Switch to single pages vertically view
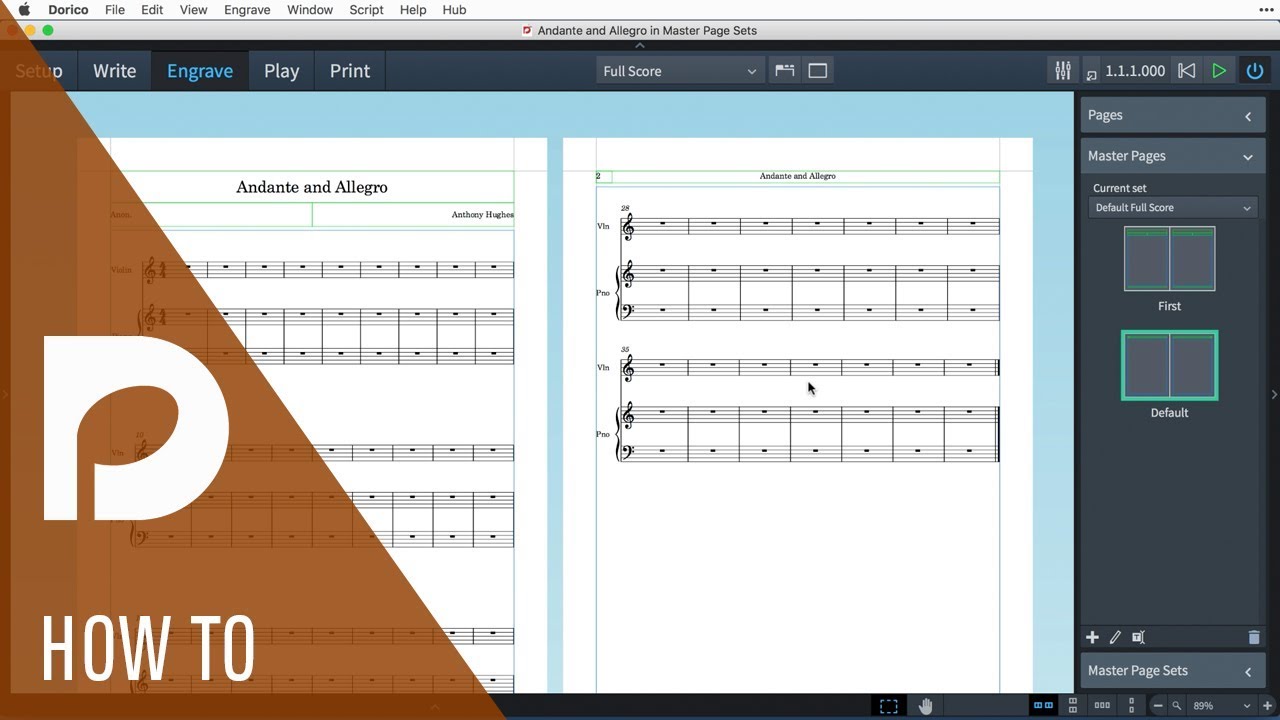Image resolution: width=1280 pixels, height=720 pixels. click(1132, 705)
